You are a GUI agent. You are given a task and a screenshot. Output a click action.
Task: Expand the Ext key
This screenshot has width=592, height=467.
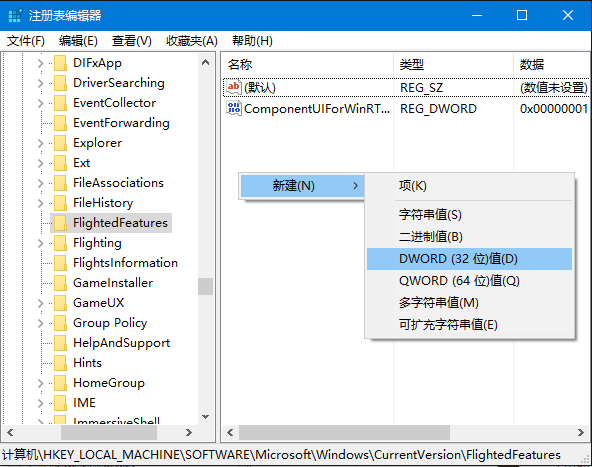coord(41,163)
